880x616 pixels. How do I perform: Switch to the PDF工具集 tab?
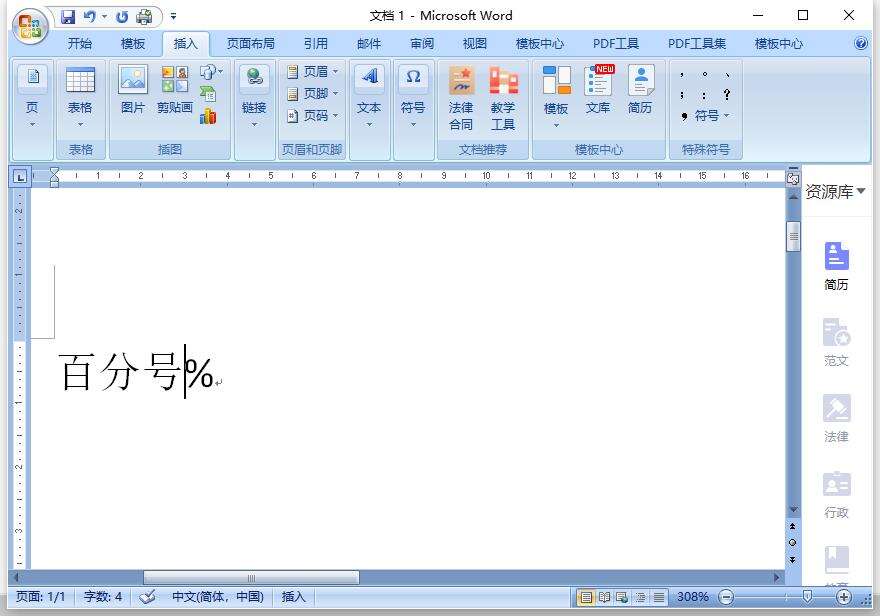tap(697, 44)
